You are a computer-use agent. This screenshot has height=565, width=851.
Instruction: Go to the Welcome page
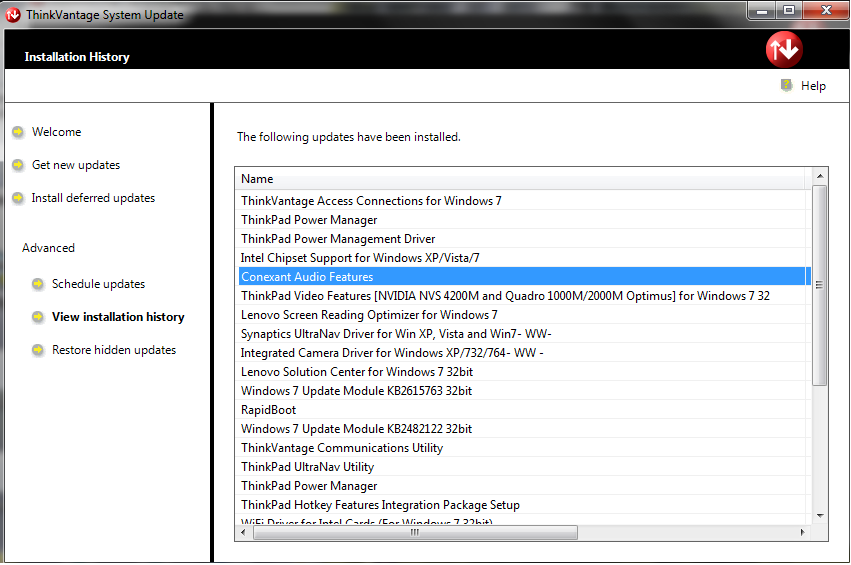click(x=56, y=132)
